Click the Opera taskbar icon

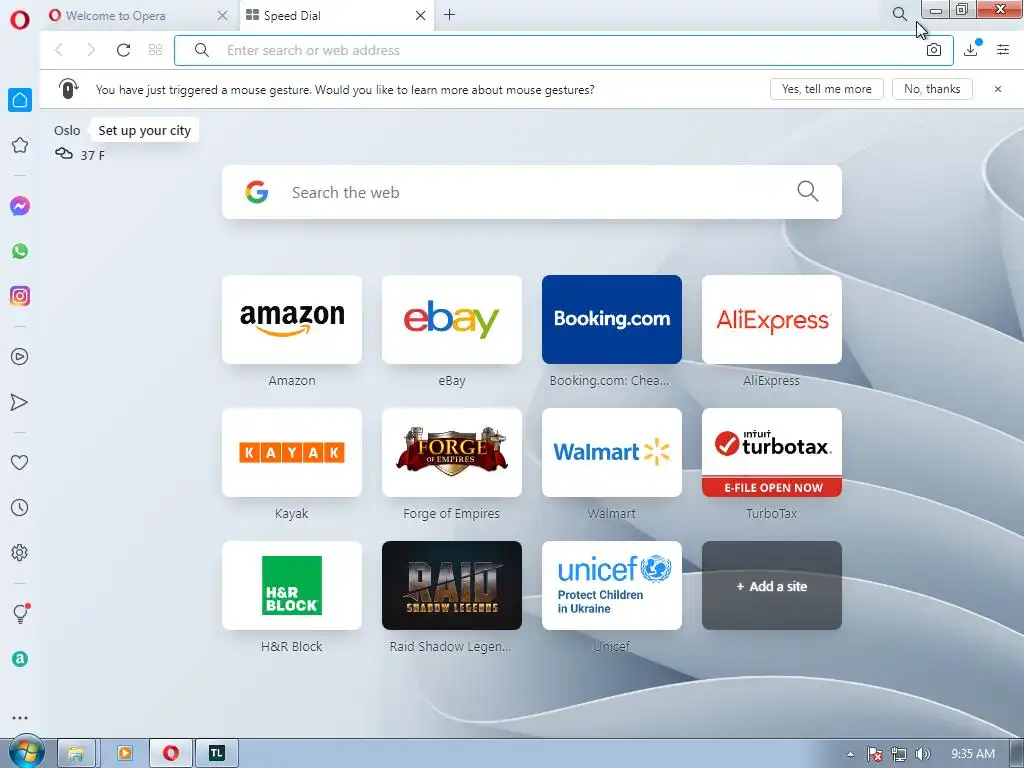click(x=171, y=754)
